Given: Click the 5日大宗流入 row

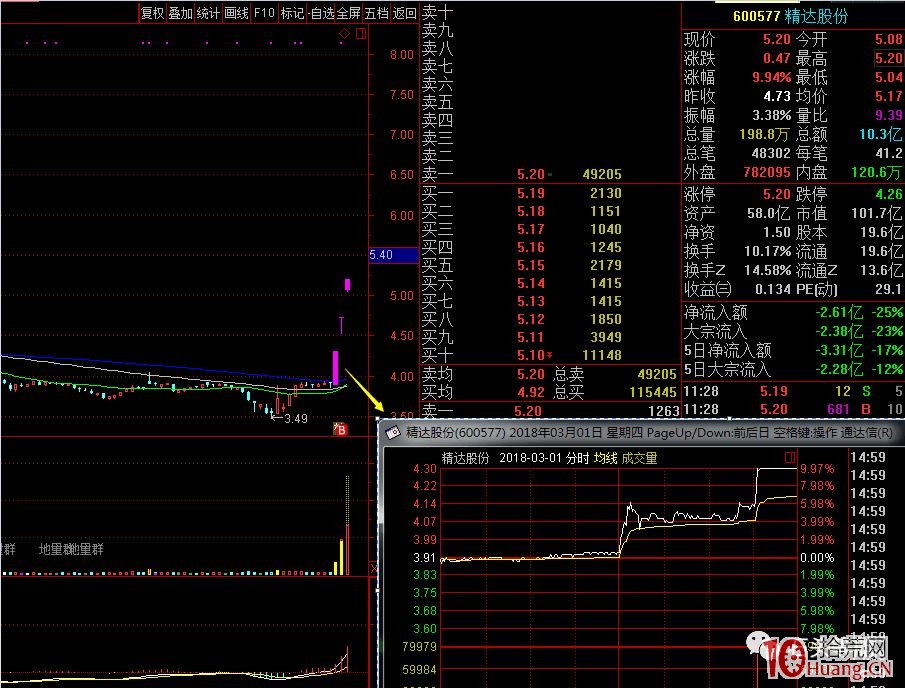Looking at the screenshot, I should (793, 369).
